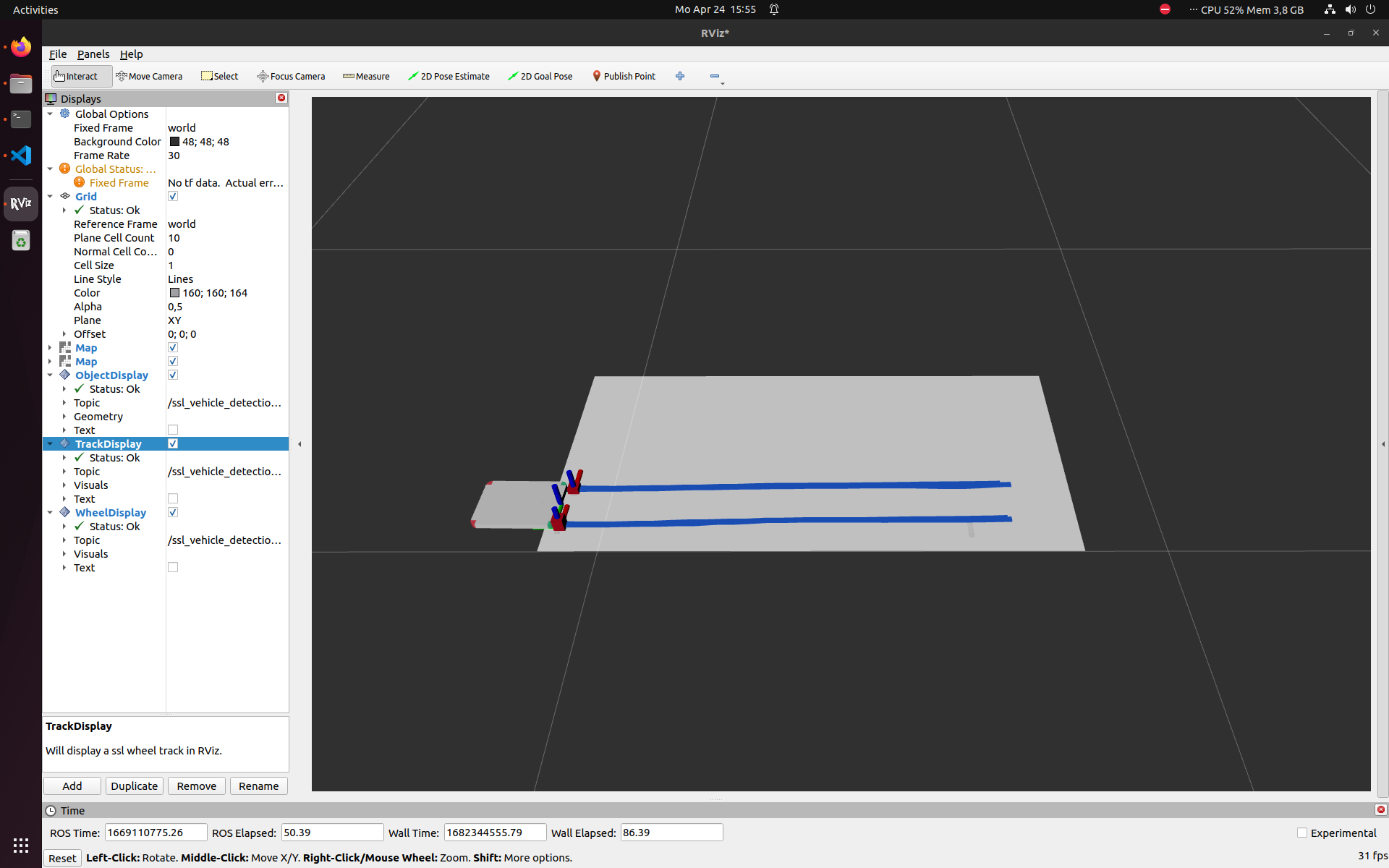Image resolution: width=1389 pixels, height=868 pixels.
Task: Disable the WheelDisplay checkbox
Action: pyautogui.click(x=173, y=513)
